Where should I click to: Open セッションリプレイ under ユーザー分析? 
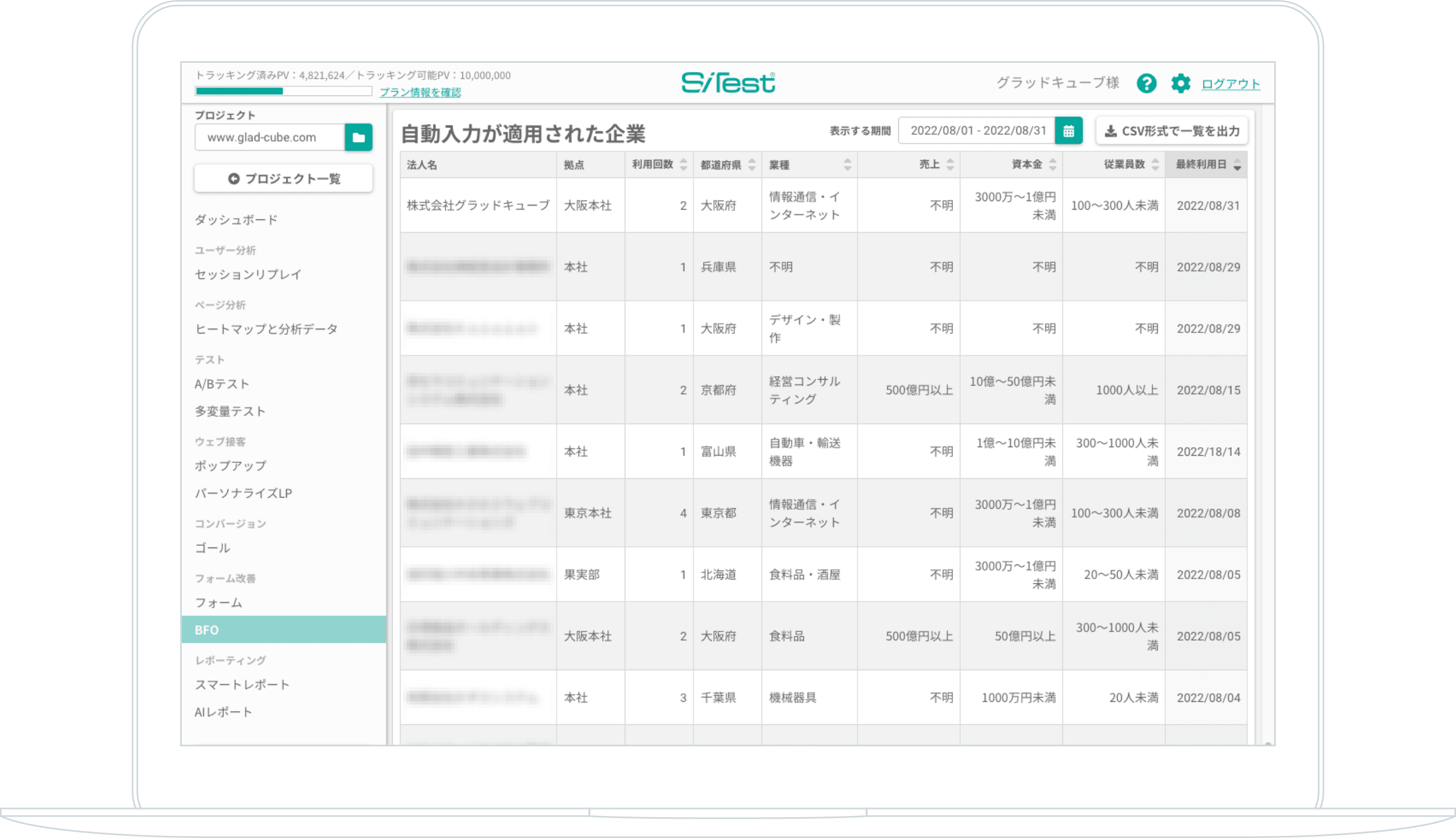(247, 275)
